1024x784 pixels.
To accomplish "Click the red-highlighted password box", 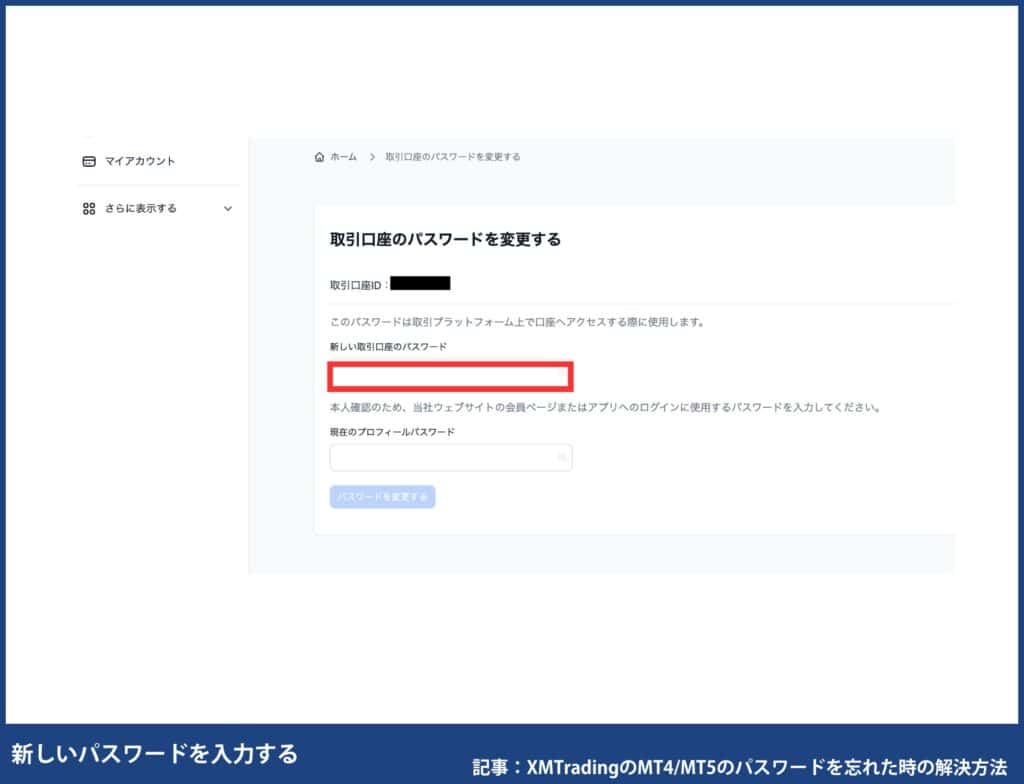I will (x=450, y=377).
